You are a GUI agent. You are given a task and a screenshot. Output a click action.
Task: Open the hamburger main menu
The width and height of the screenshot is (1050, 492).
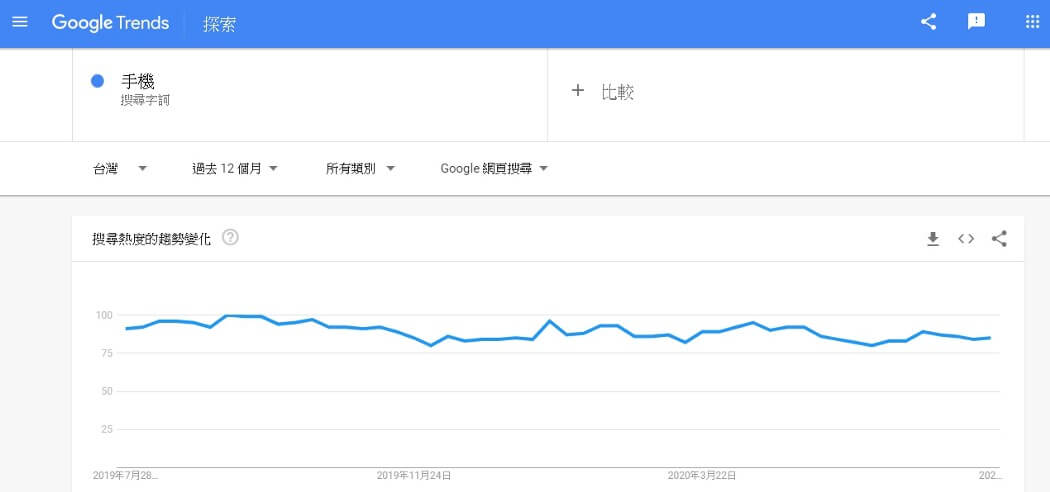pos(19,22)
